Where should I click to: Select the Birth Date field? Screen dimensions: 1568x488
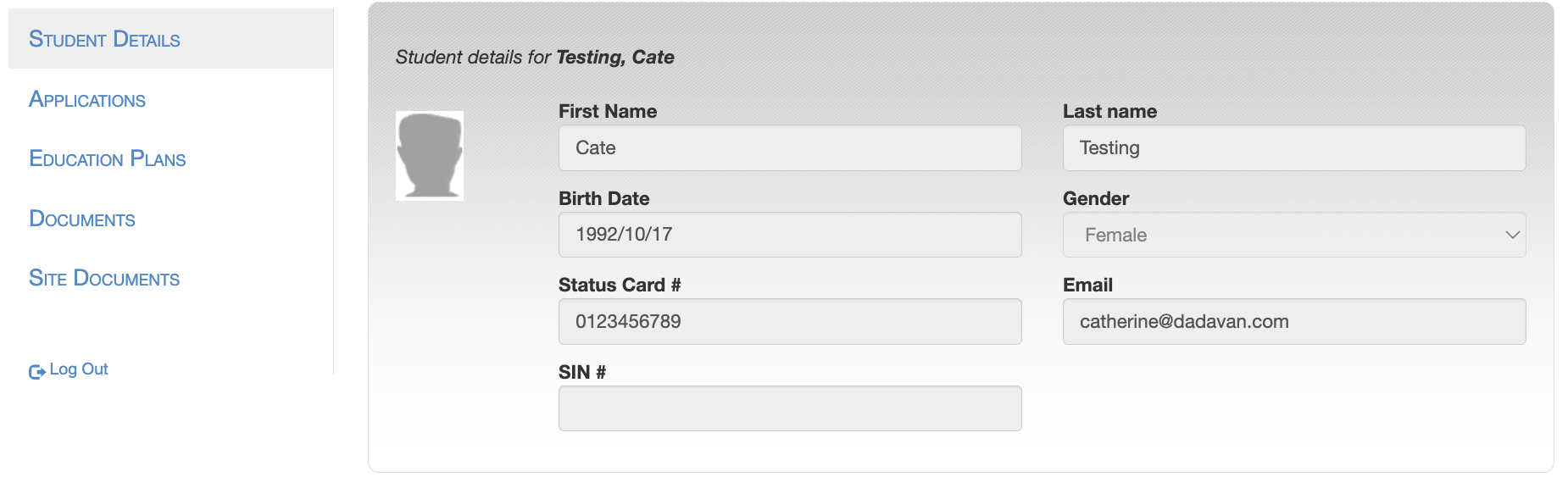point(790,235)
